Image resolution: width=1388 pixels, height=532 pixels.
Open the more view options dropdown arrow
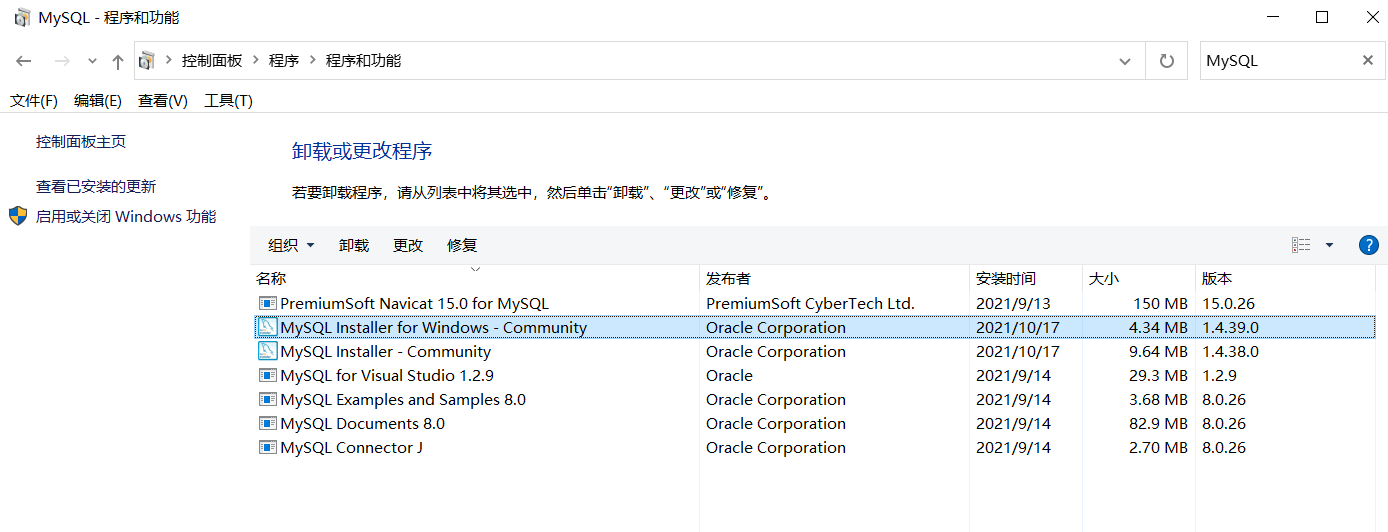pyautogui.click(x=1329, y=245)
